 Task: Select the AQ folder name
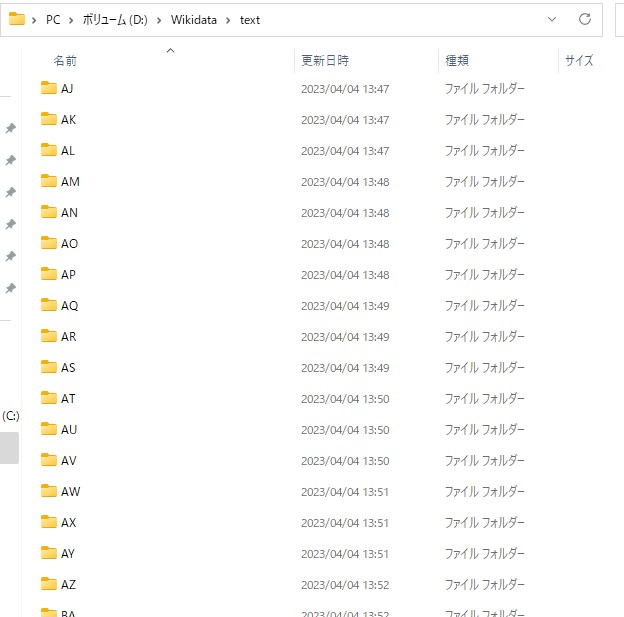coord(69,306)
